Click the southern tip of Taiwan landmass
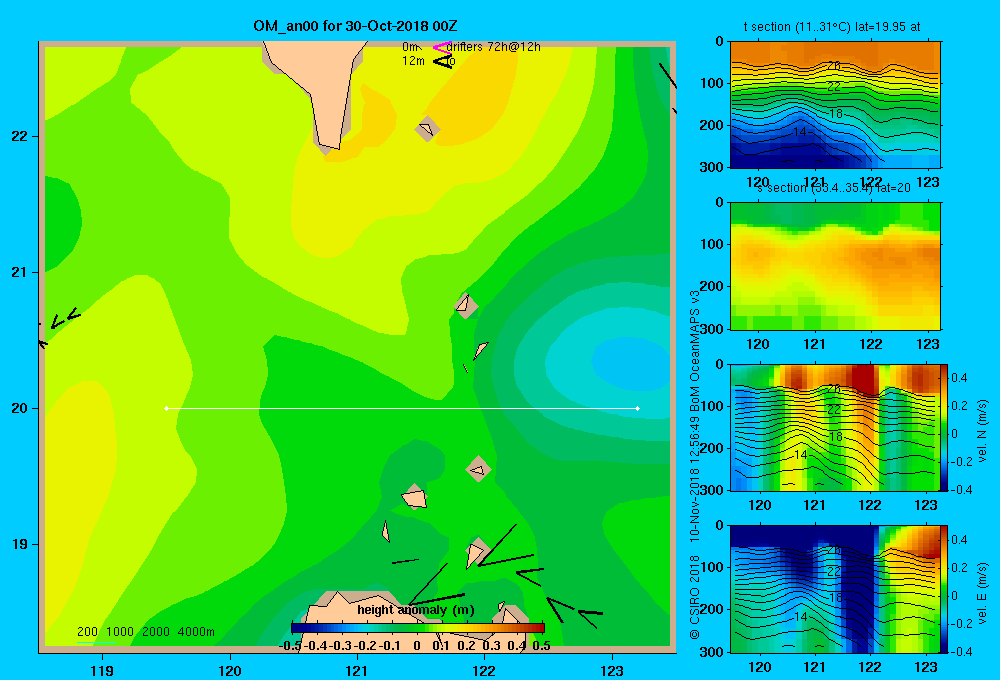 tap(328, 144)
